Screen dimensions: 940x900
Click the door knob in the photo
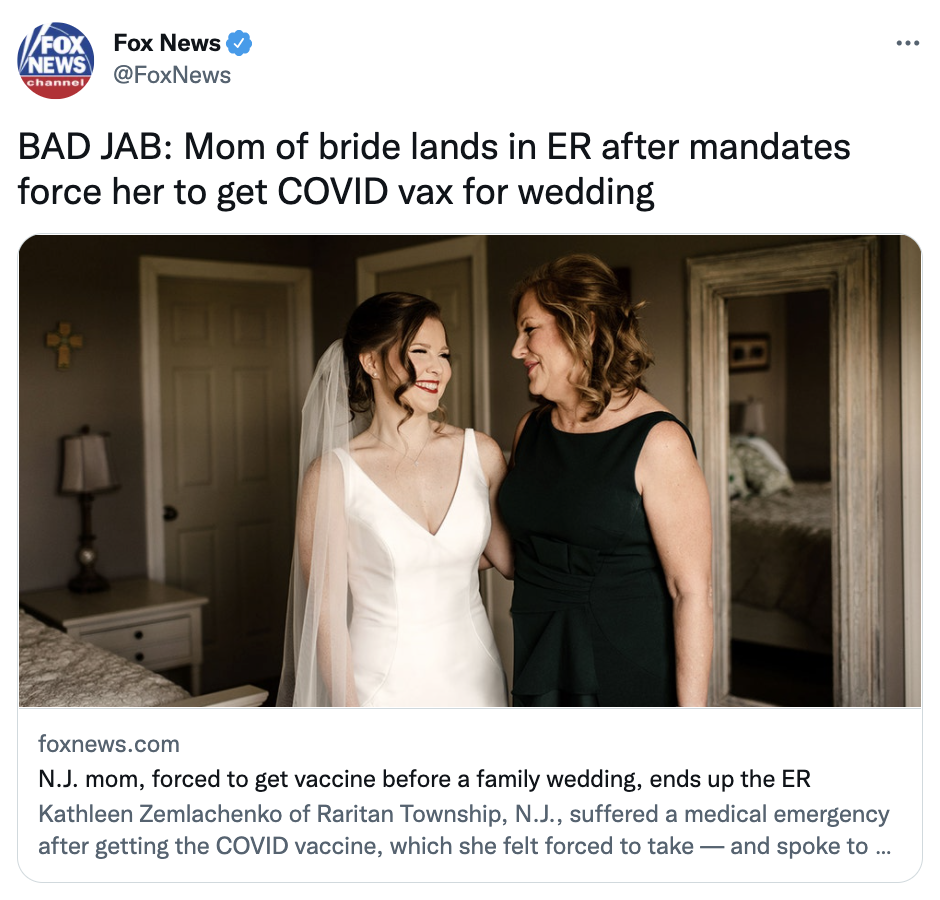[170, 513]
